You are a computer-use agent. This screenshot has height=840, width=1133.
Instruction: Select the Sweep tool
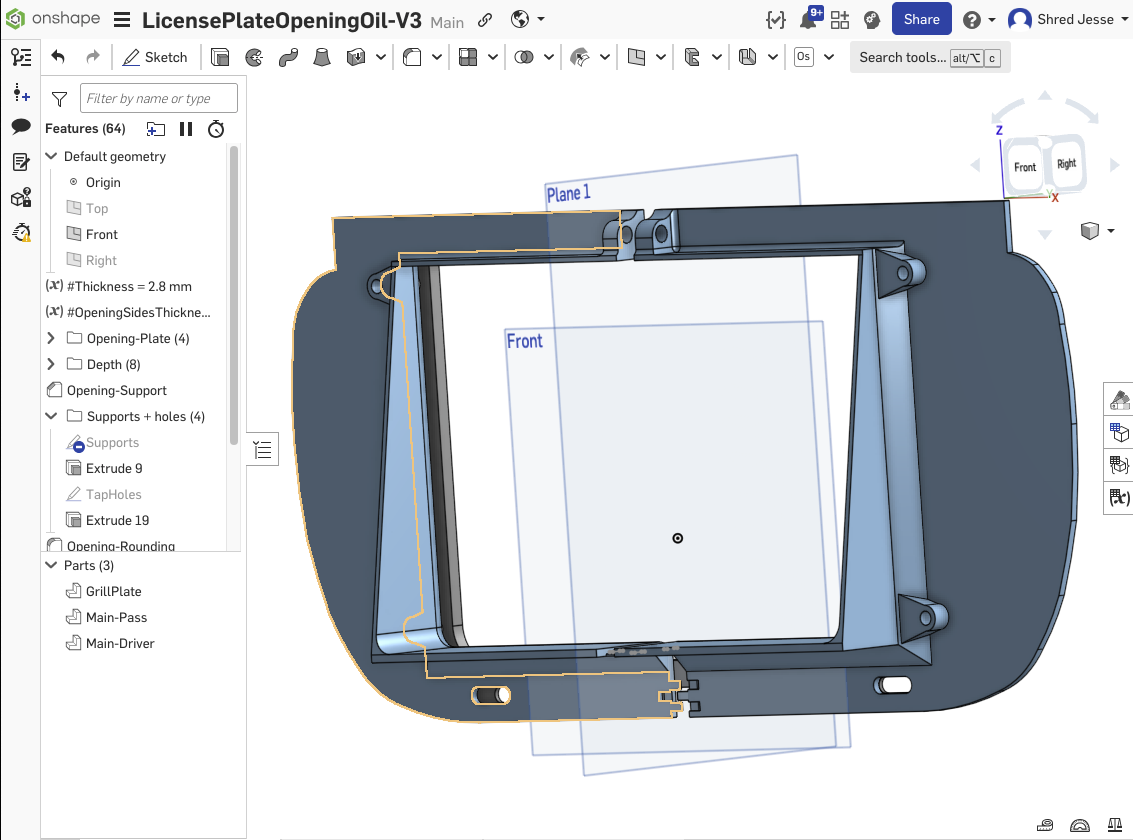click(x=288, y=58)
